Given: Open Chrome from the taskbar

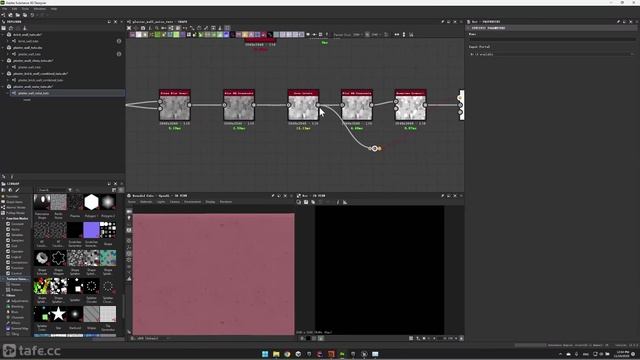Looking at the screenshot, I should pos(287,354).
